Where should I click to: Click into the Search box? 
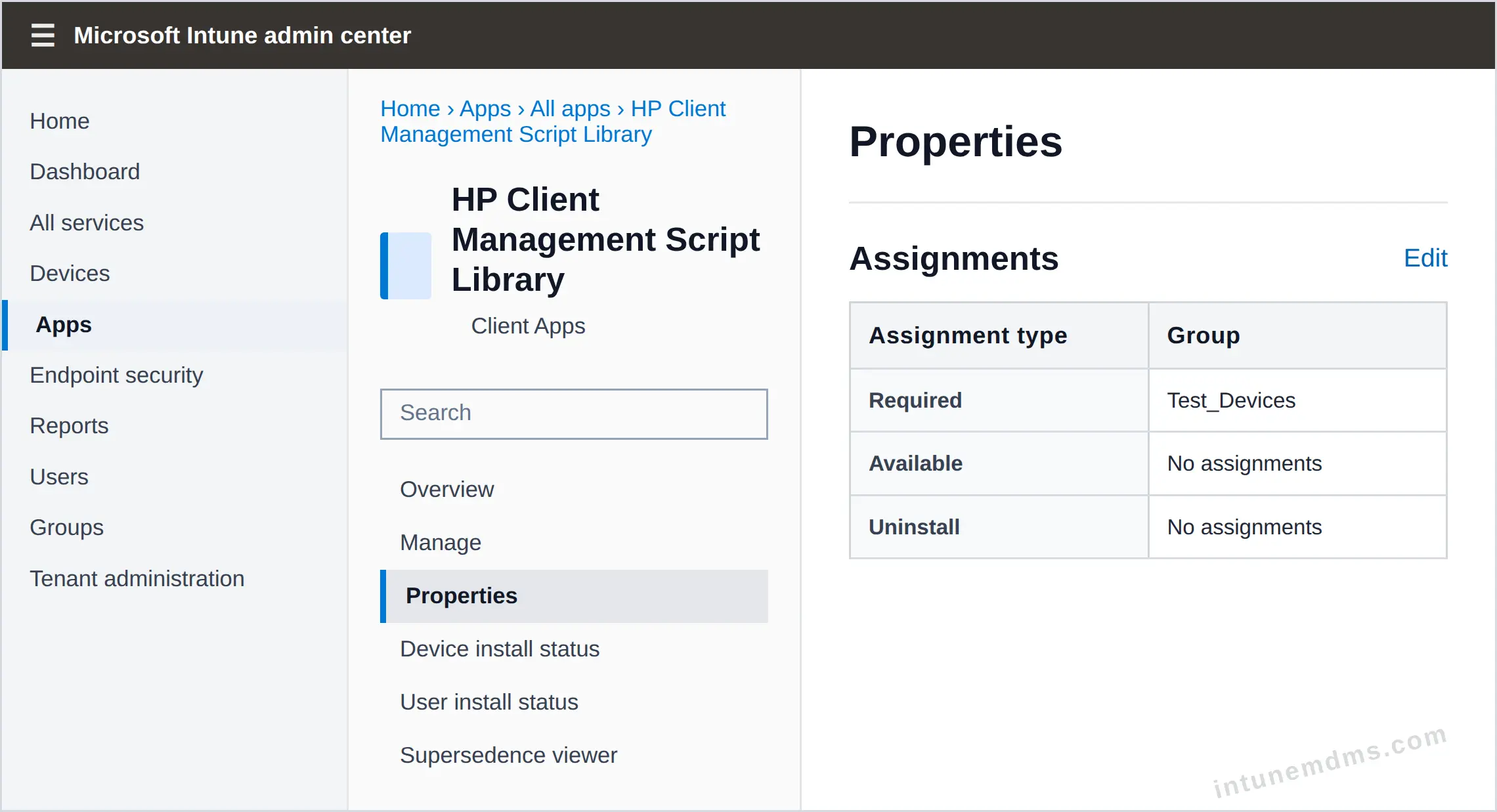click(x=574, y=414)
